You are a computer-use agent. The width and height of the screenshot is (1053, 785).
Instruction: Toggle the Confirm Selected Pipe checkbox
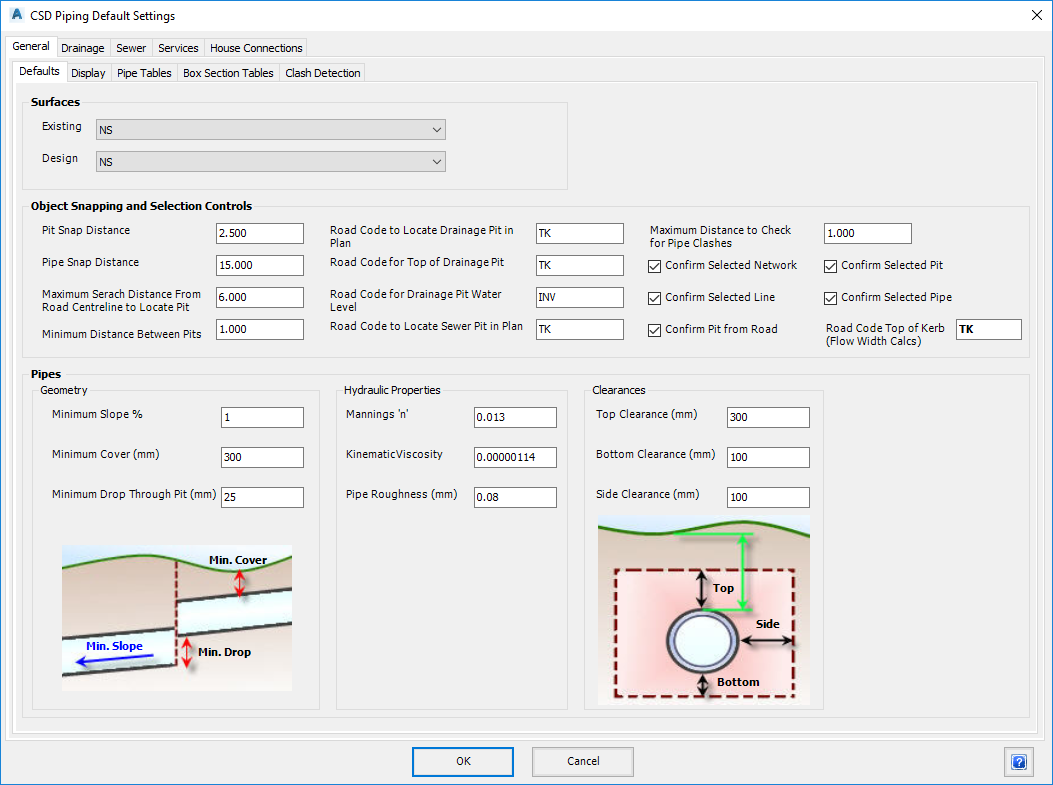[x=831, y=298]
